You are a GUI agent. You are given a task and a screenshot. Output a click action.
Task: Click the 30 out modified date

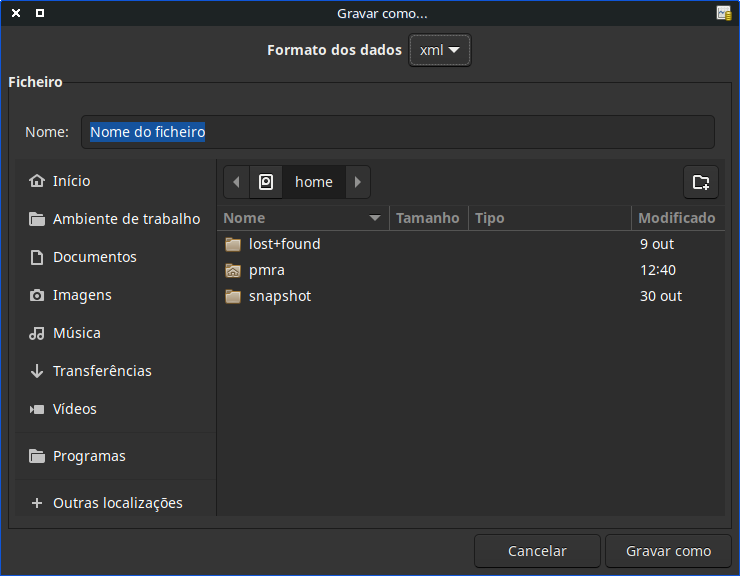pos(661,296)
